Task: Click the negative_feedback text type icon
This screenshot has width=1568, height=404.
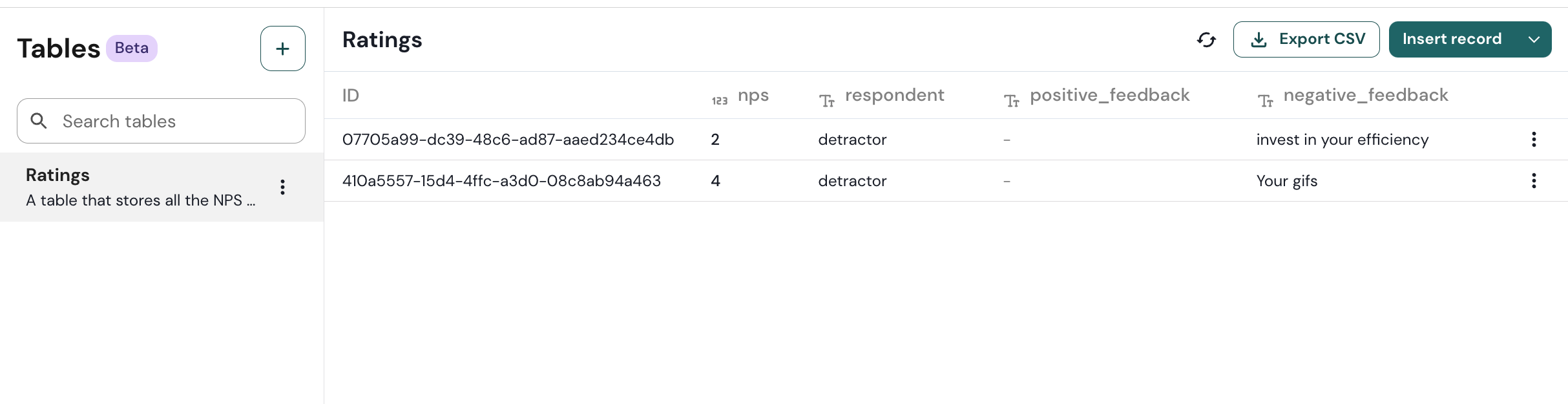Action: [1265, 101]
